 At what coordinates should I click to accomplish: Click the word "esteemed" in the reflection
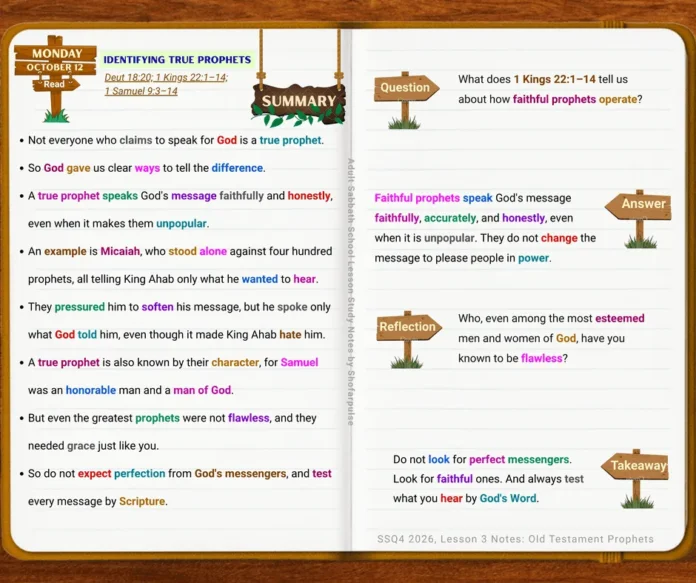(620, 318)
